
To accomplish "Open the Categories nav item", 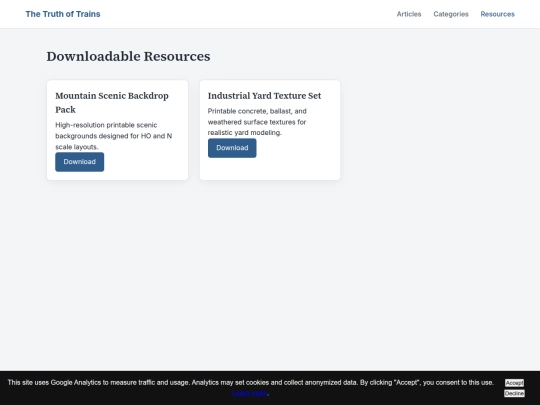I will [x=451, y=14].
